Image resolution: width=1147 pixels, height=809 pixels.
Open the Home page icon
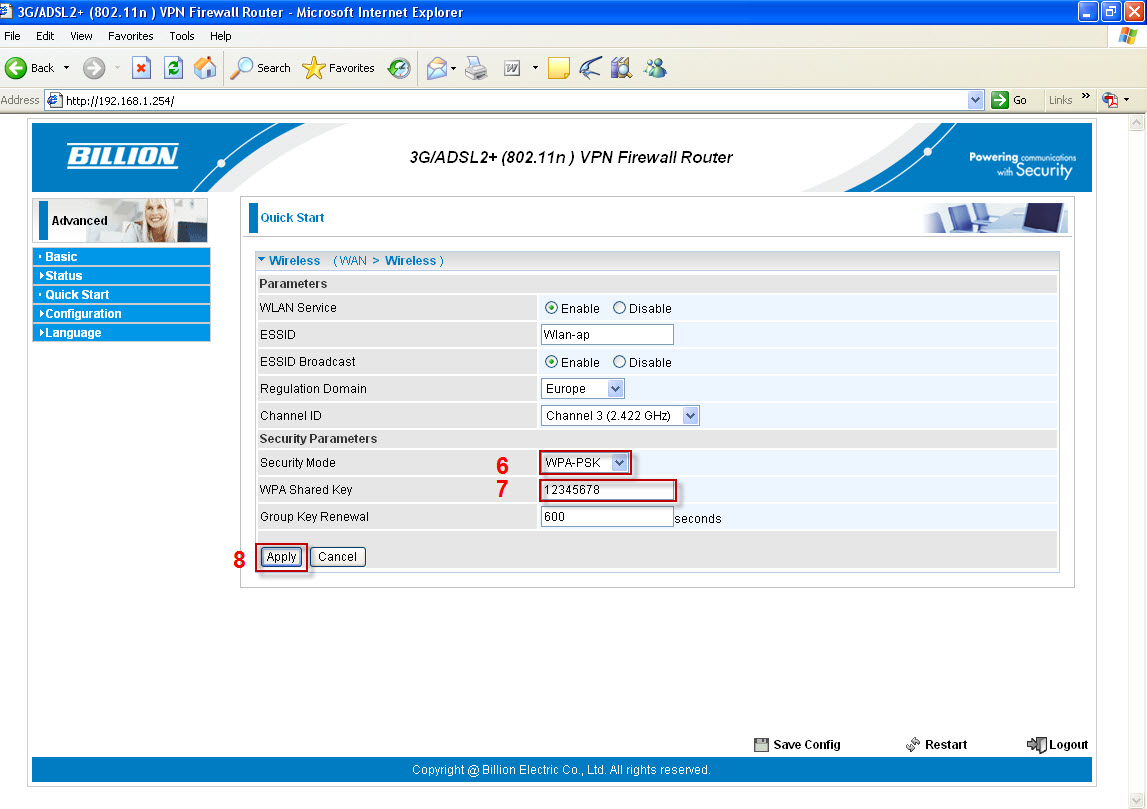pyautogui.click(x=205, y=68)
